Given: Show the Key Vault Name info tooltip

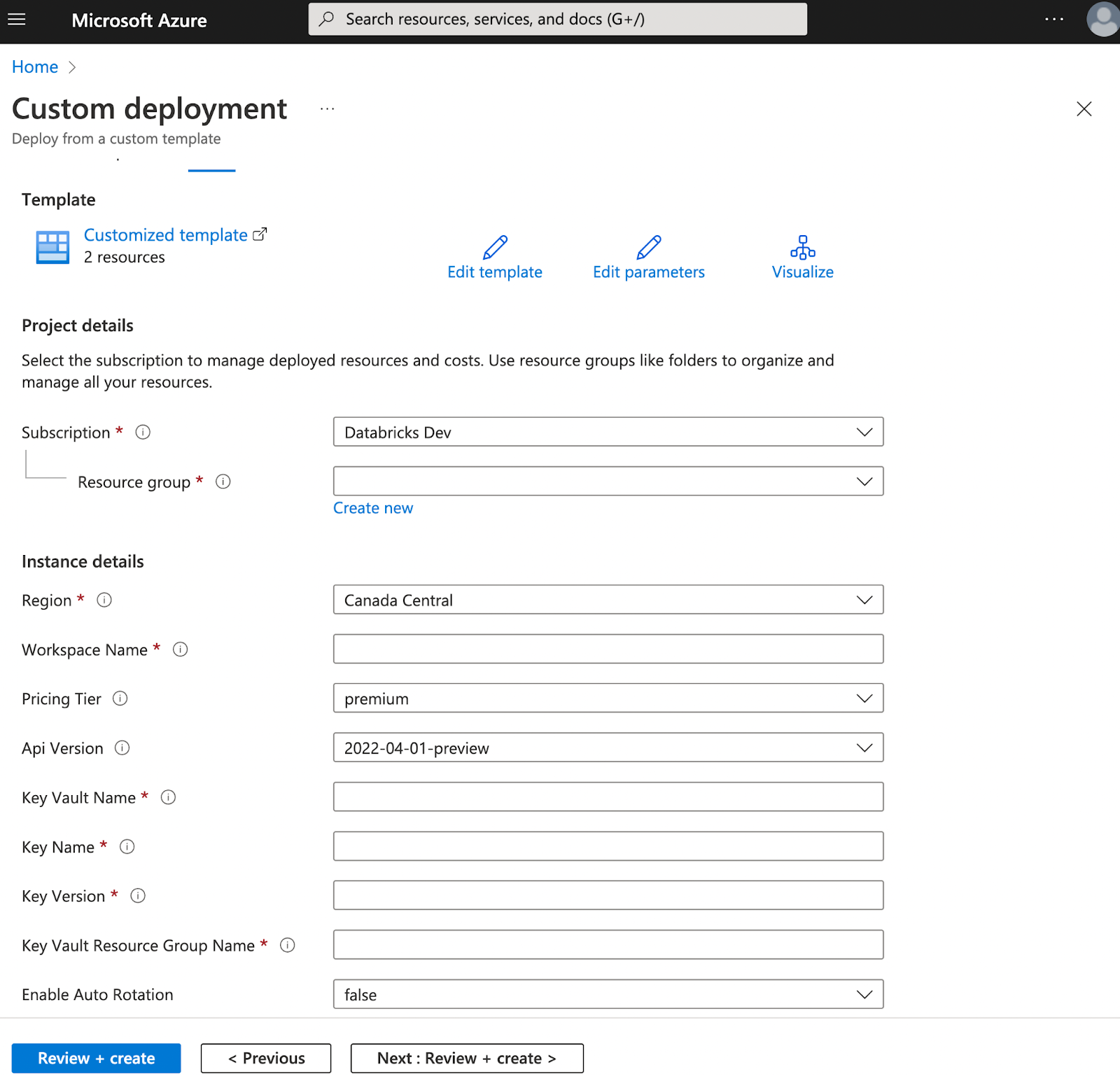Looking at the screenshot, I should pos(168,797).
